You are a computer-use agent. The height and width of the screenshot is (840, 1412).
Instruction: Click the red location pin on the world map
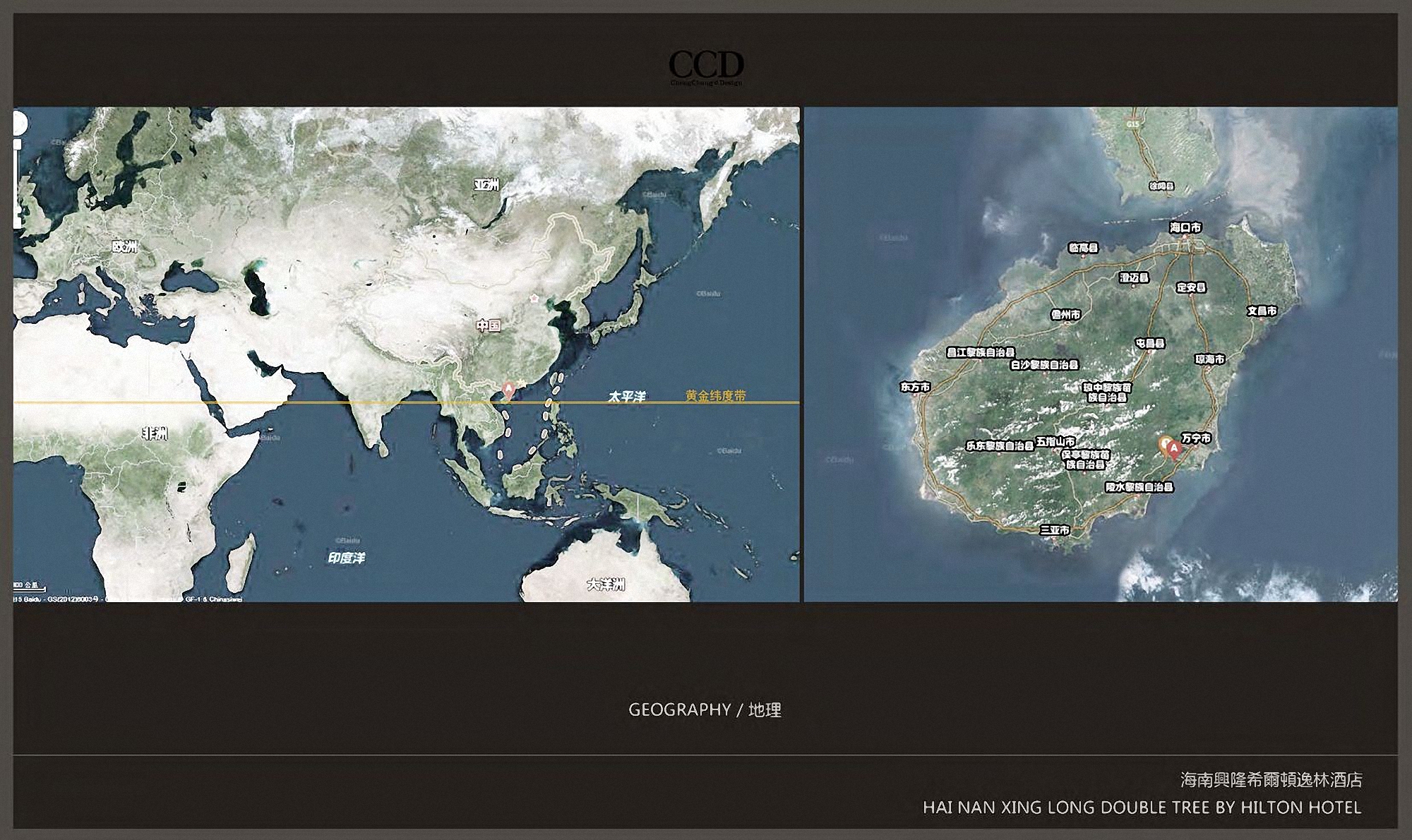508,390
